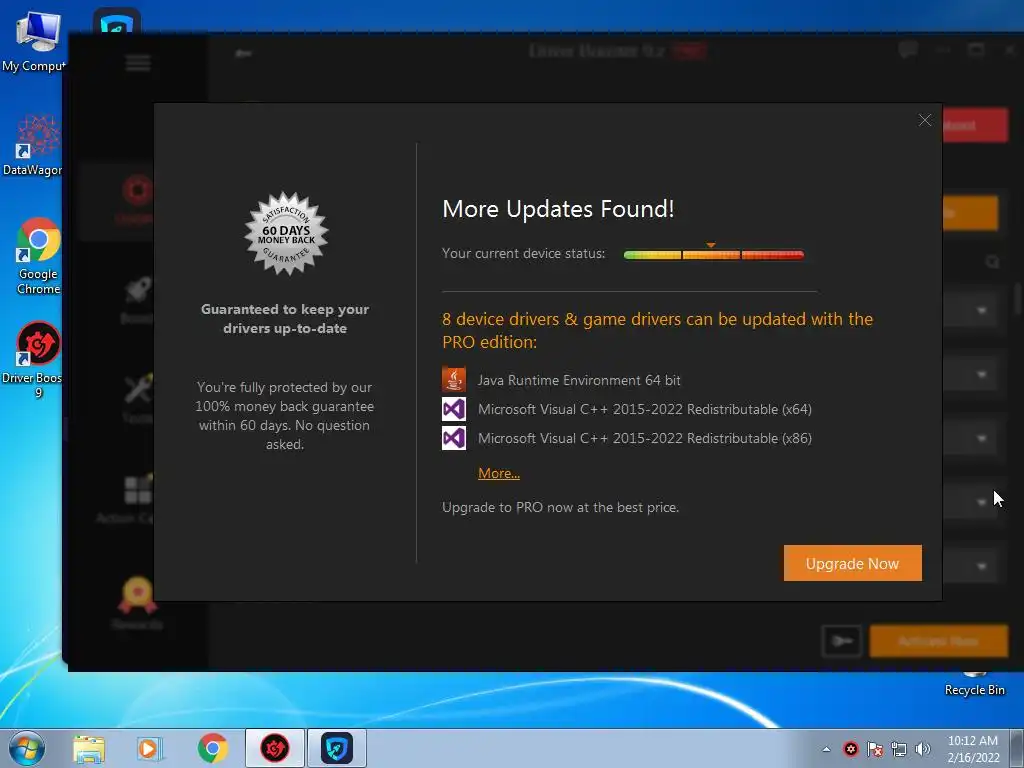Select Microsoft Visual C++ 2015-2022 Redistributable (x86) text
Screen dimensions: 1024x768
(x=645, y=438)
